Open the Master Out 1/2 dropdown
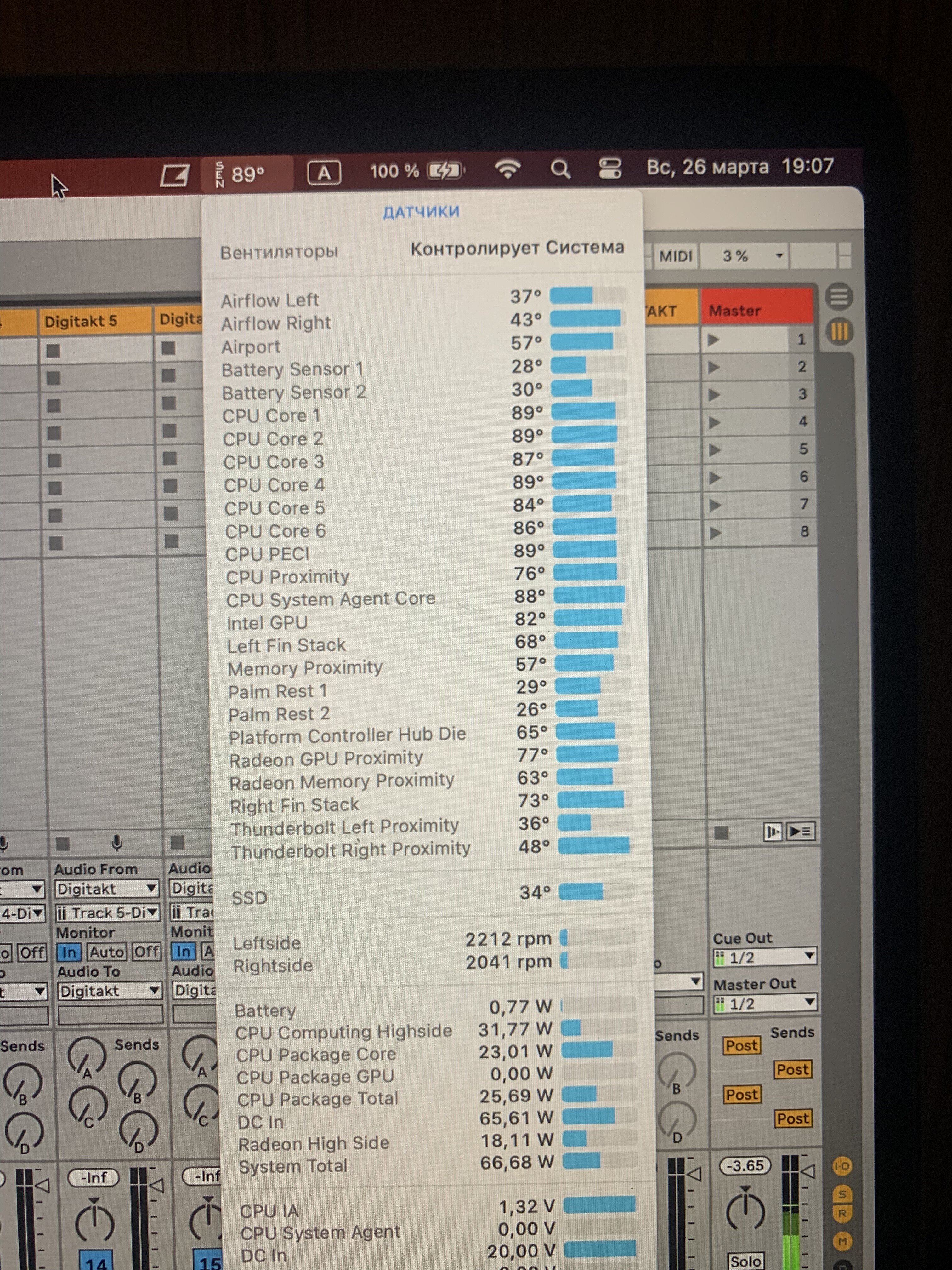Image resolution: width=952 pixels, height=1270 pixels. [766, 1004]
